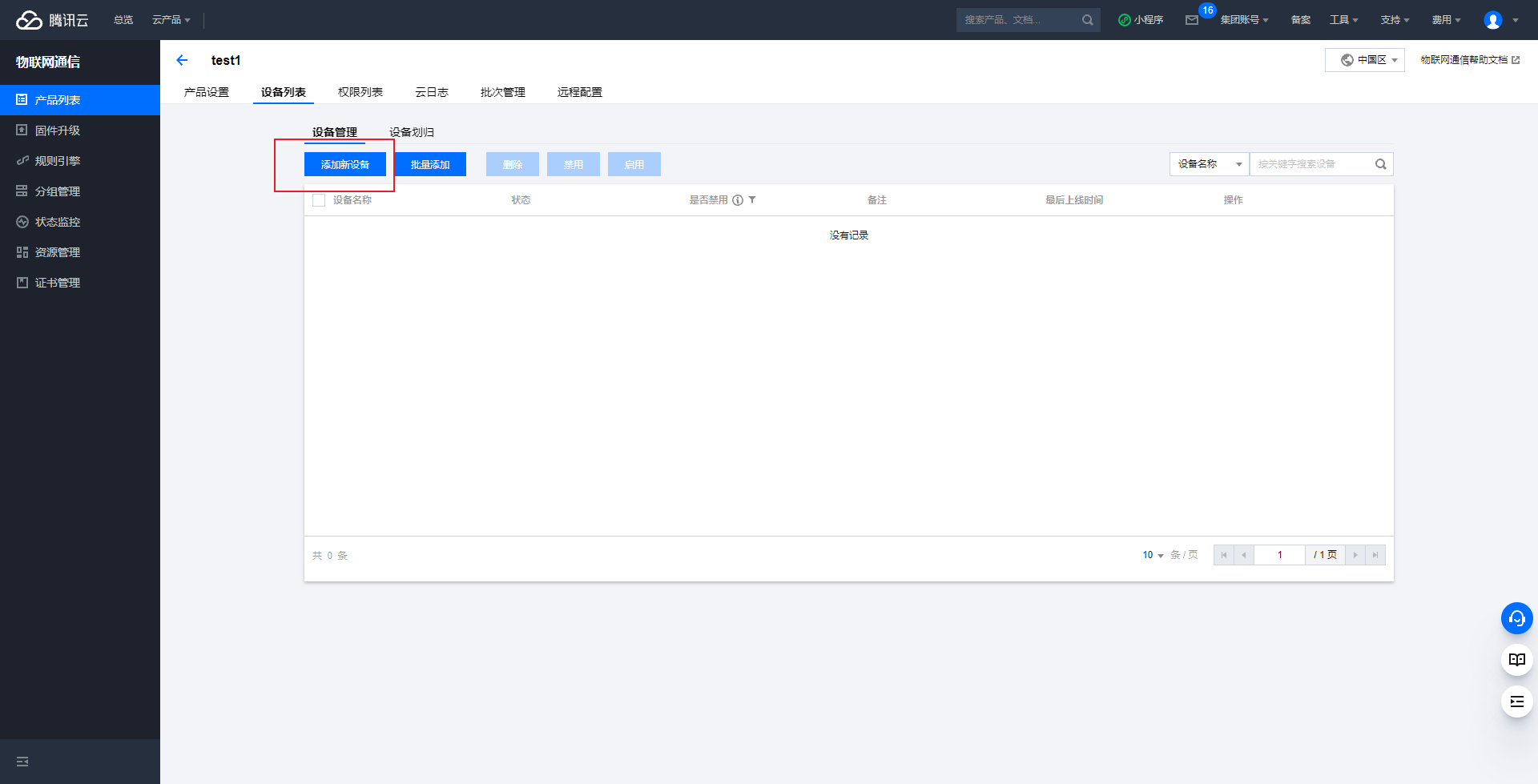Open 规则引擎 in the sidebar
Screen dimensions: 1538x784
(x=80, y=161)
